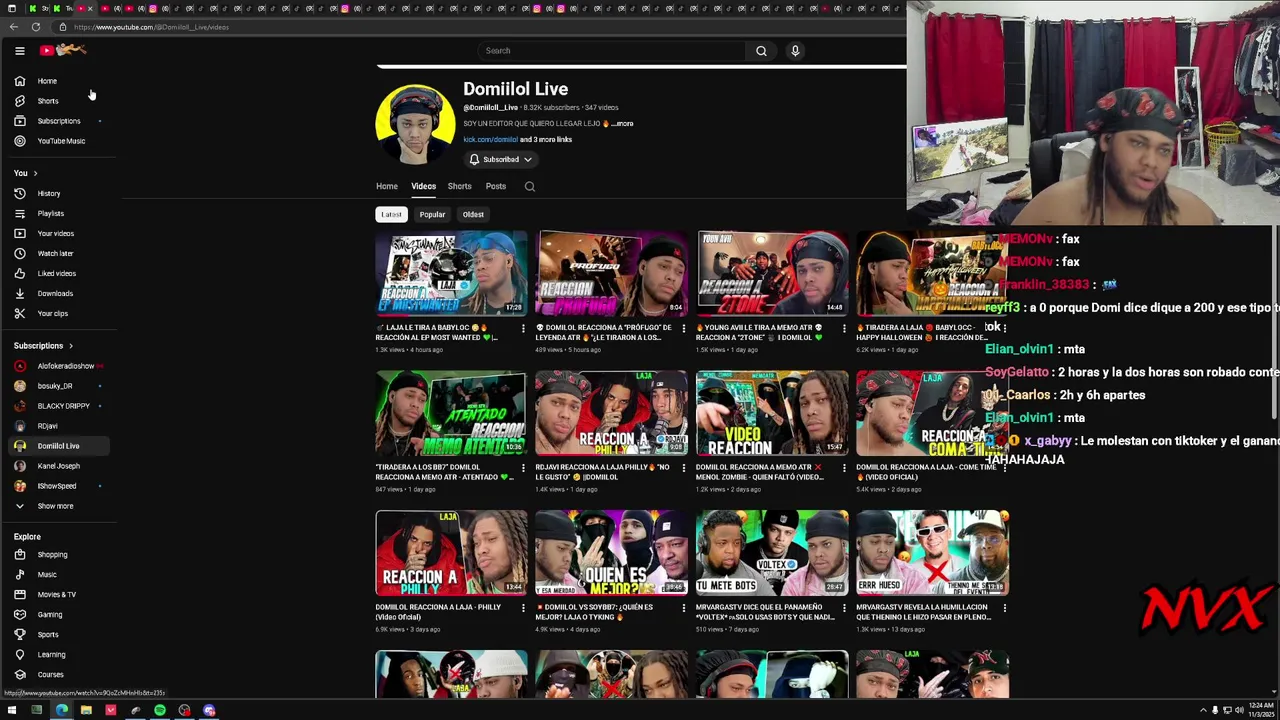Open 'DOMIILOL REACCIONA A LAJA - PHILLY' title
Image resolution: width=1280 pixels, height=720 pixels.
(x=438, y=612)
